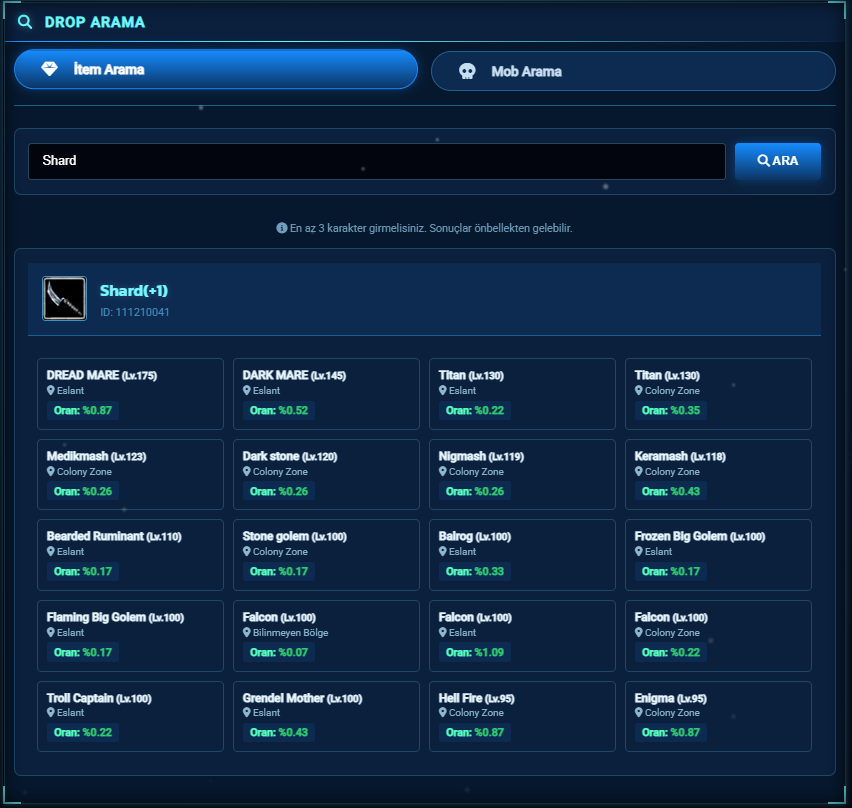This screenshot has width=852, height=808.
Task: Select the item ID 111210041 text
Action: pyautogui.click(x=135, y=312)
